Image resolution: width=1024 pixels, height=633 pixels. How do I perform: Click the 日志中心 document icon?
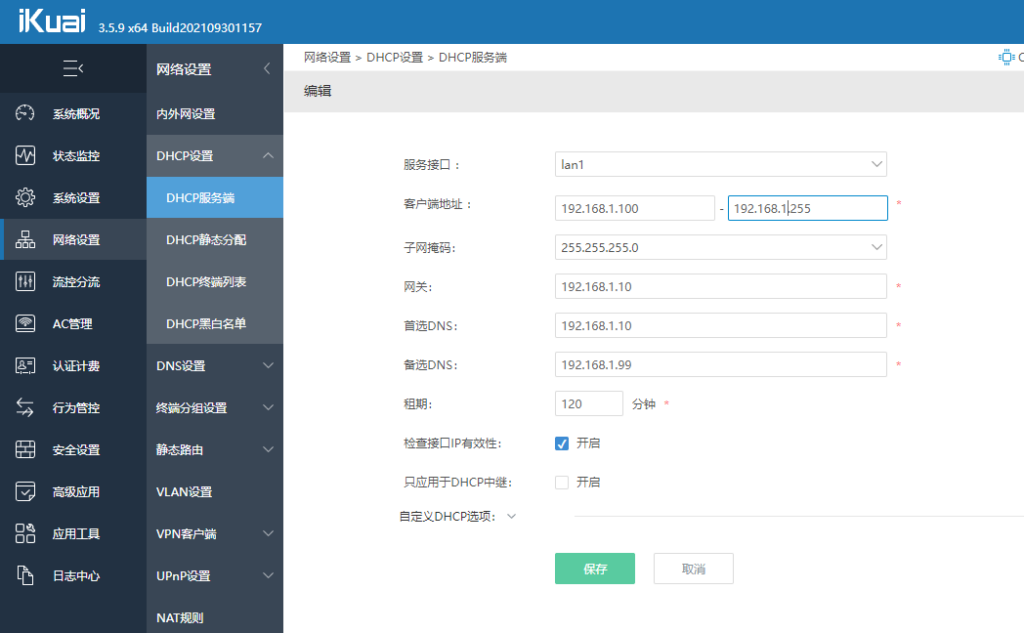click(26, 576)
